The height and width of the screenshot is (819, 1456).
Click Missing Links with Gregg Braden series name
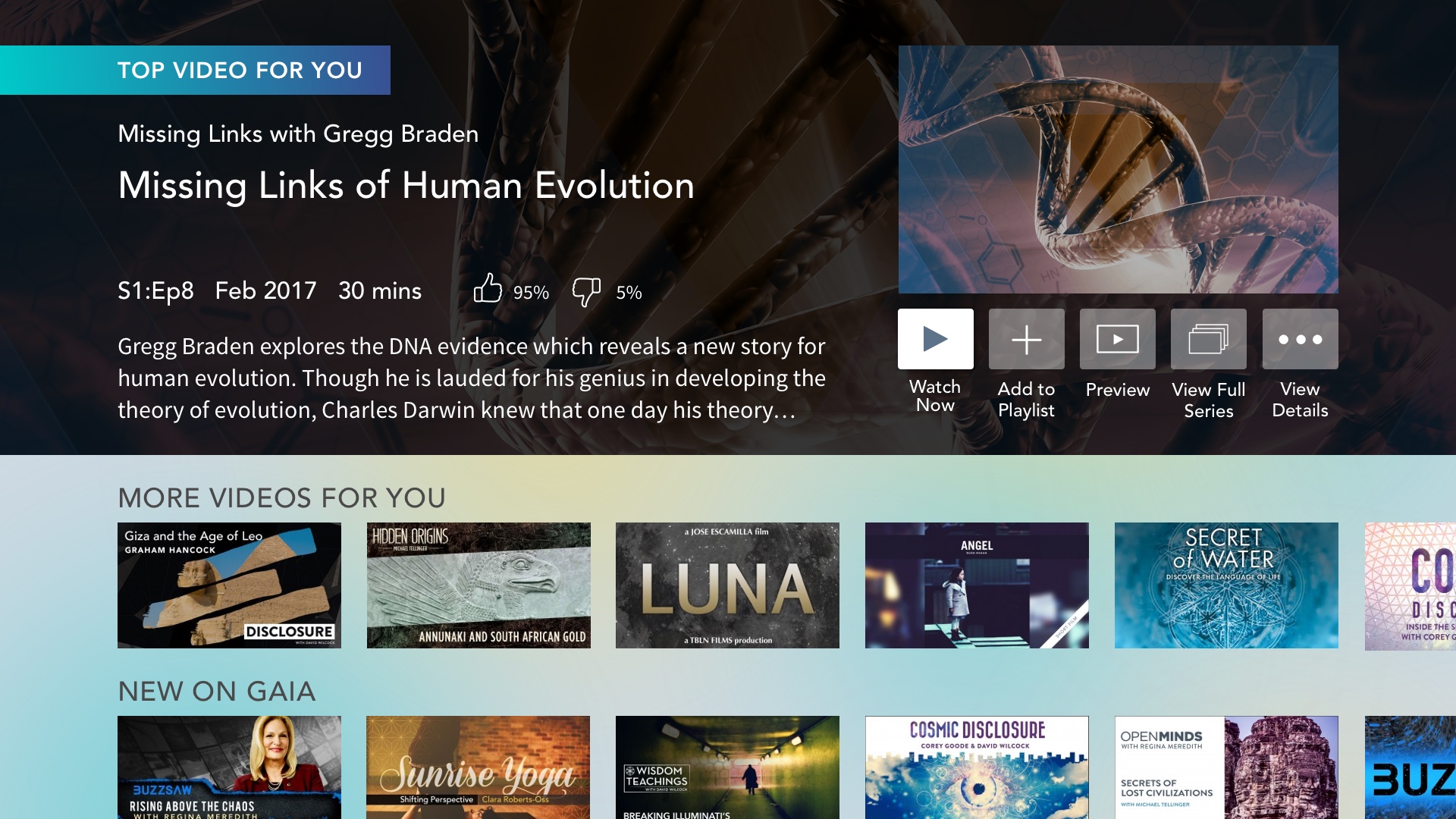click(298, 134)
